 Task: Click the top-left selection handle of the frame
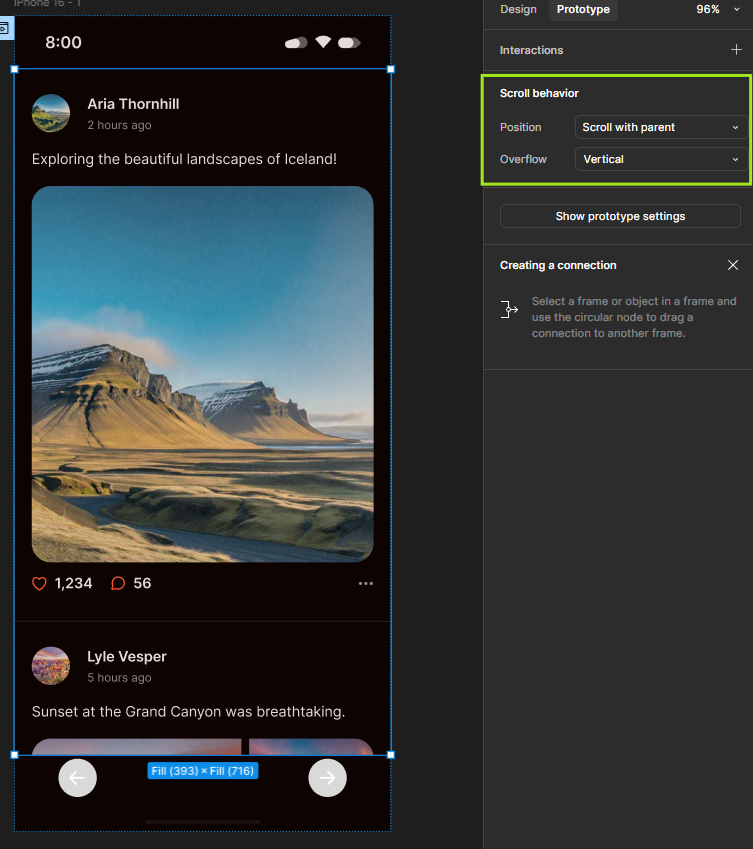[15, 69]
